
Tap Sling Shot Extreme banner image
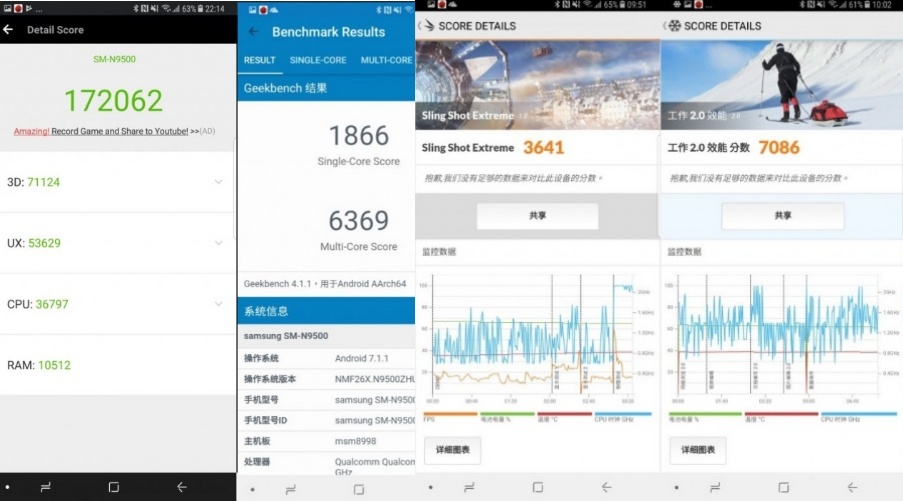537,84
